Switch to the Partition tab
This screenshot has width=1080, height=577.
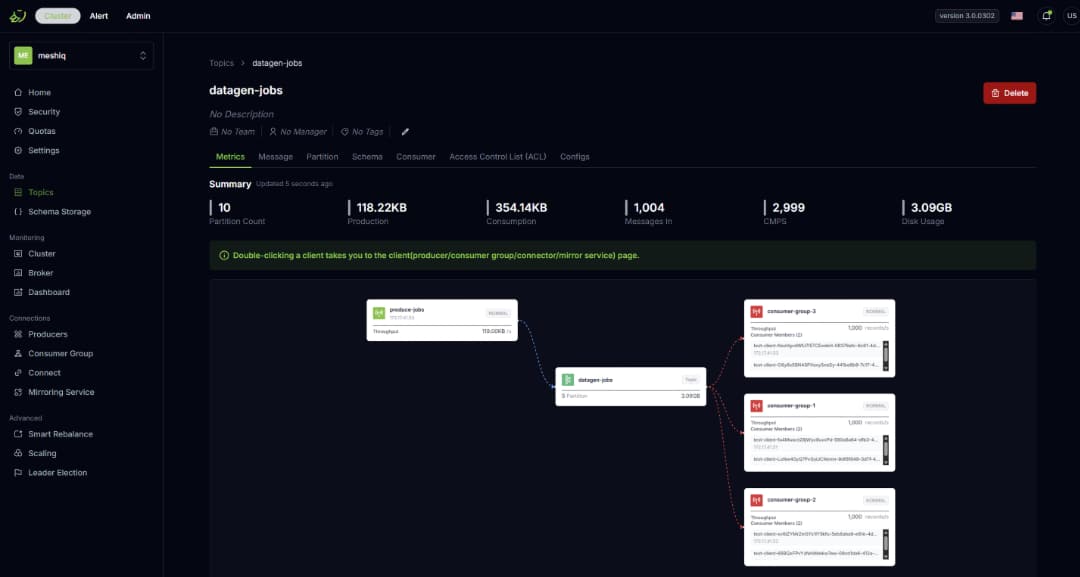click(x=322, y=156)
